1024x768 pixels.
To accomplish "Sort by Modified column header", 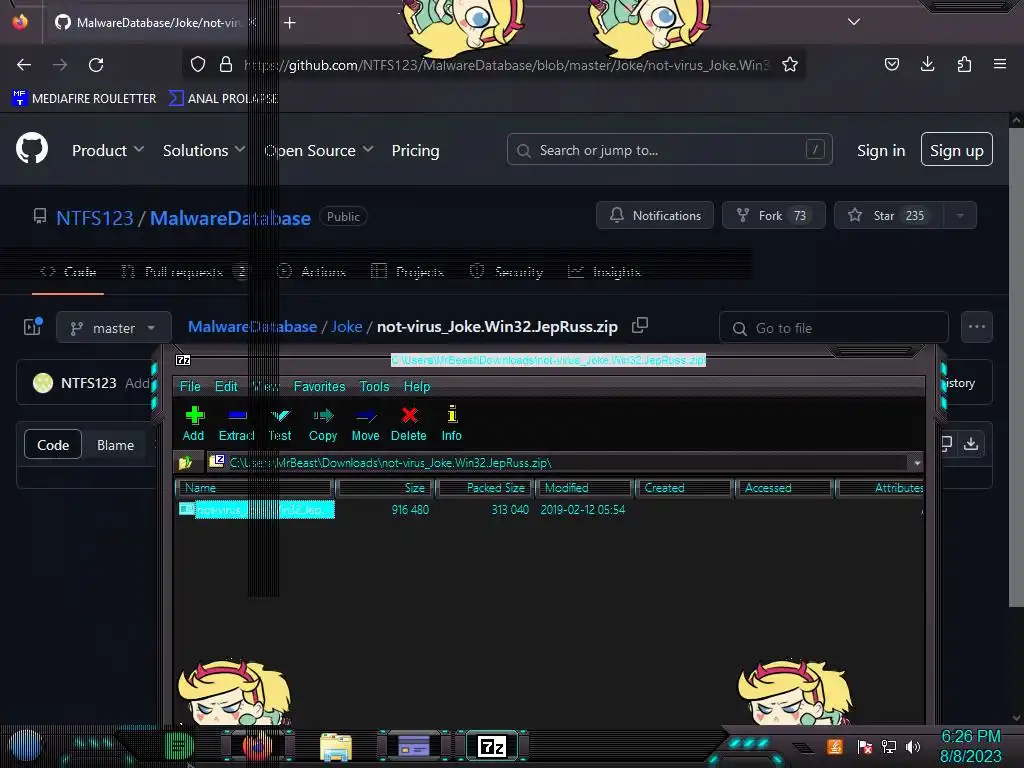I will tap(584, 488).
